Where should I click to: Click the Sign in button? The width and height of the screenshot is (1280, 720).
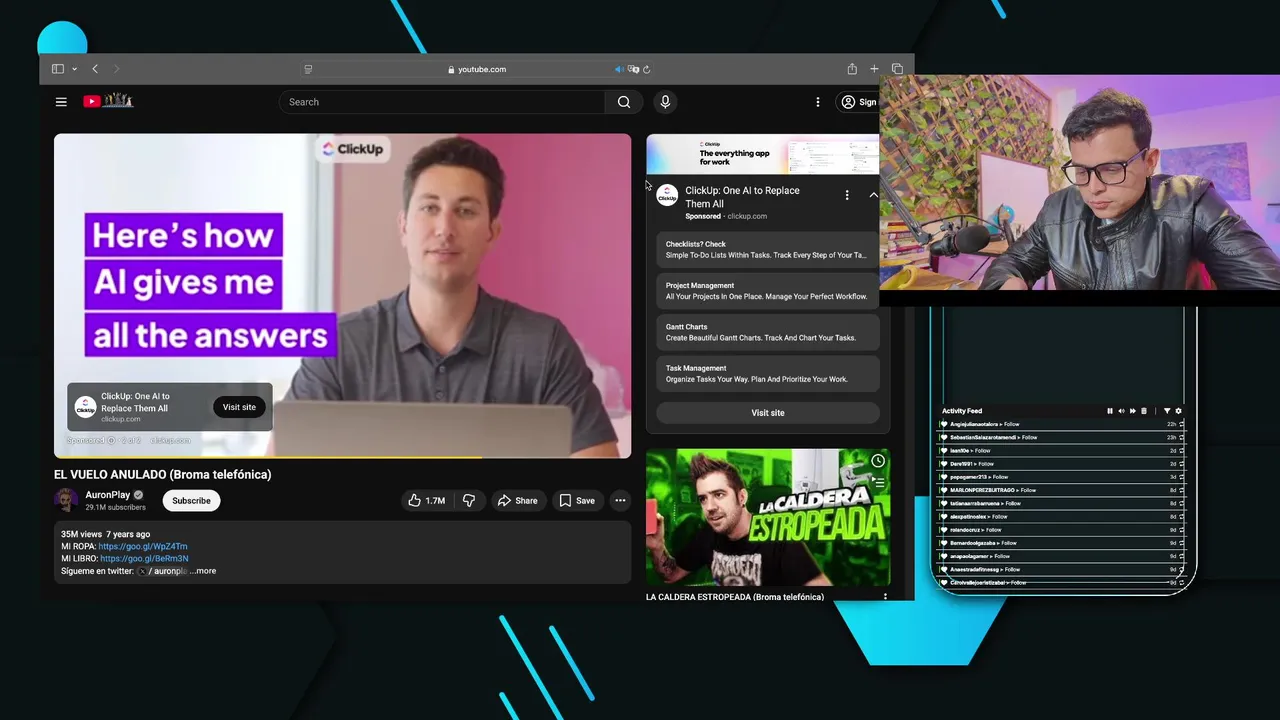[859, 102]
